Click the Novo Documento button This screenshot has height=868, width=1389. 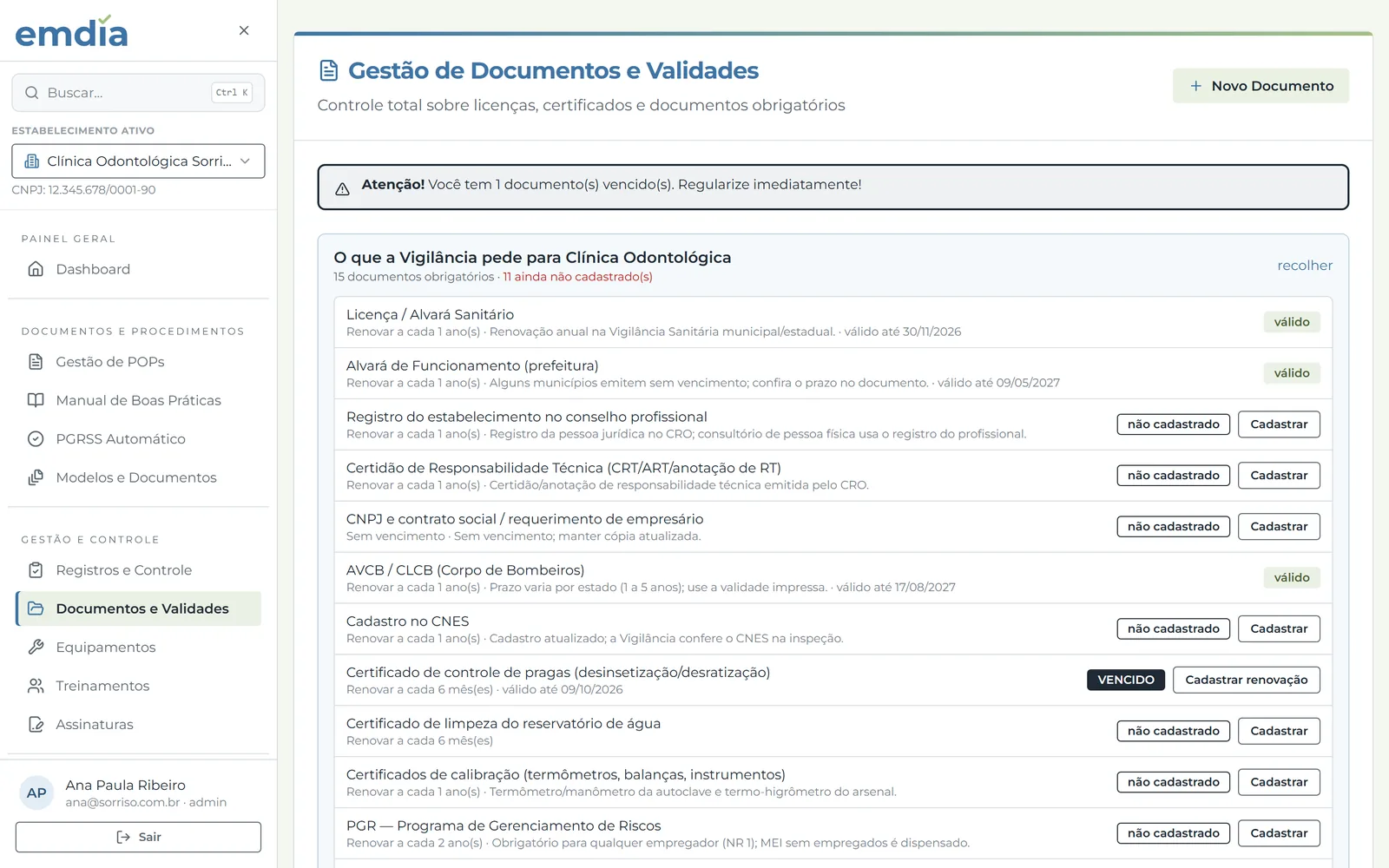point(1261,86)
